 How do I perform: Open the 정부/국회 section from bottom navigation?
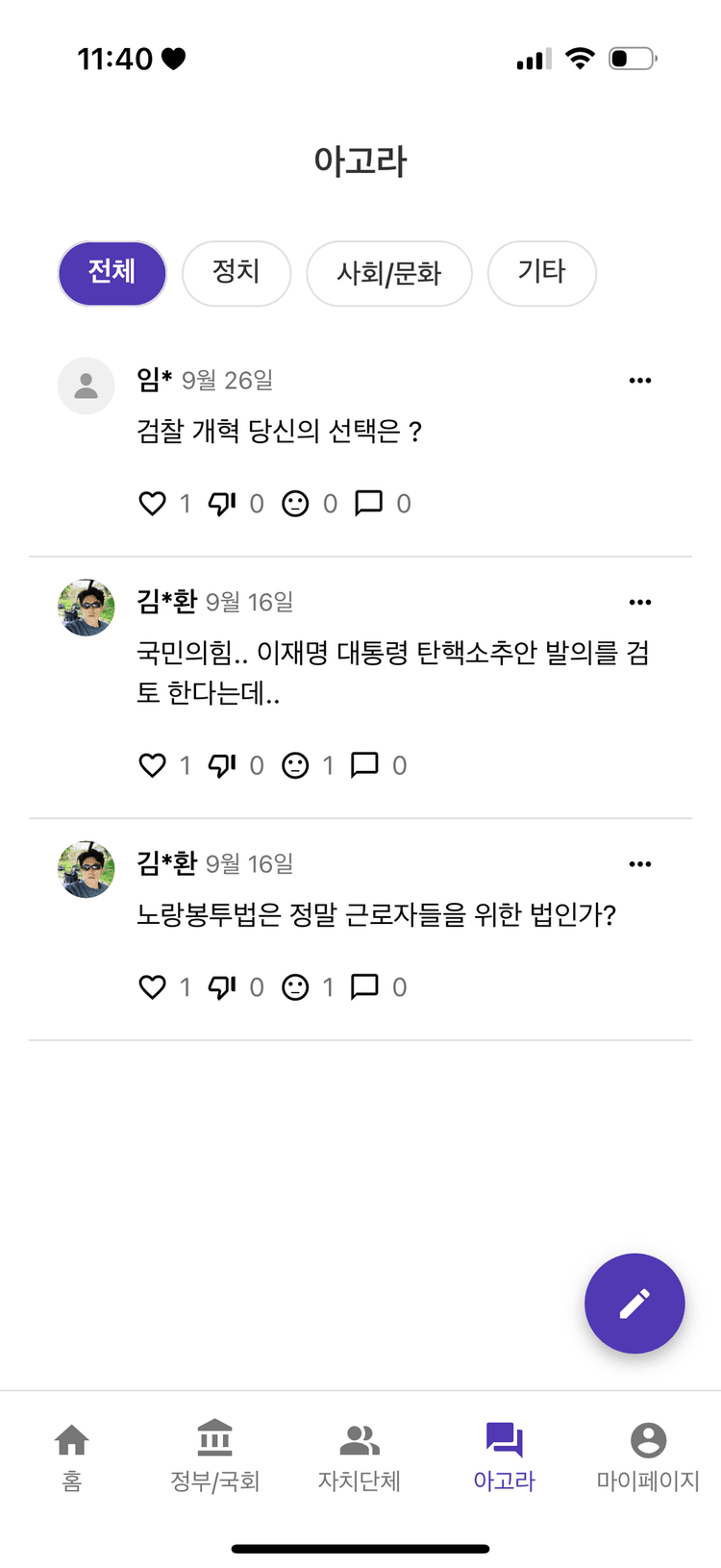tap(214, 1456)
